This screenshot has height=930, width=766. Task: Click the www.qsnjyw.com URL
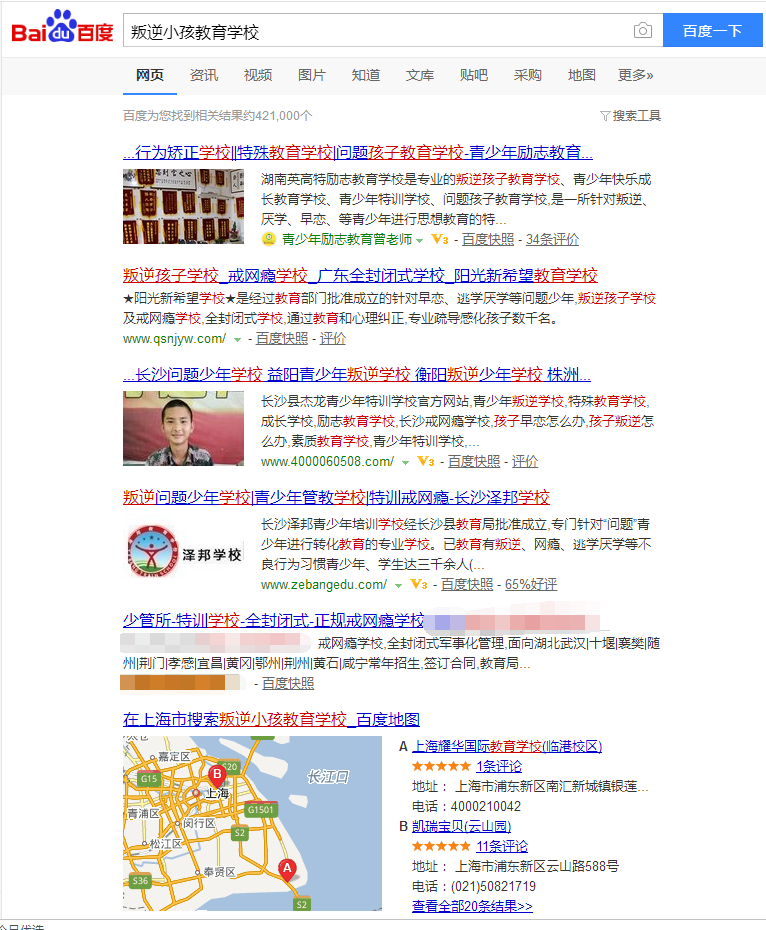(x=174, y=339)
